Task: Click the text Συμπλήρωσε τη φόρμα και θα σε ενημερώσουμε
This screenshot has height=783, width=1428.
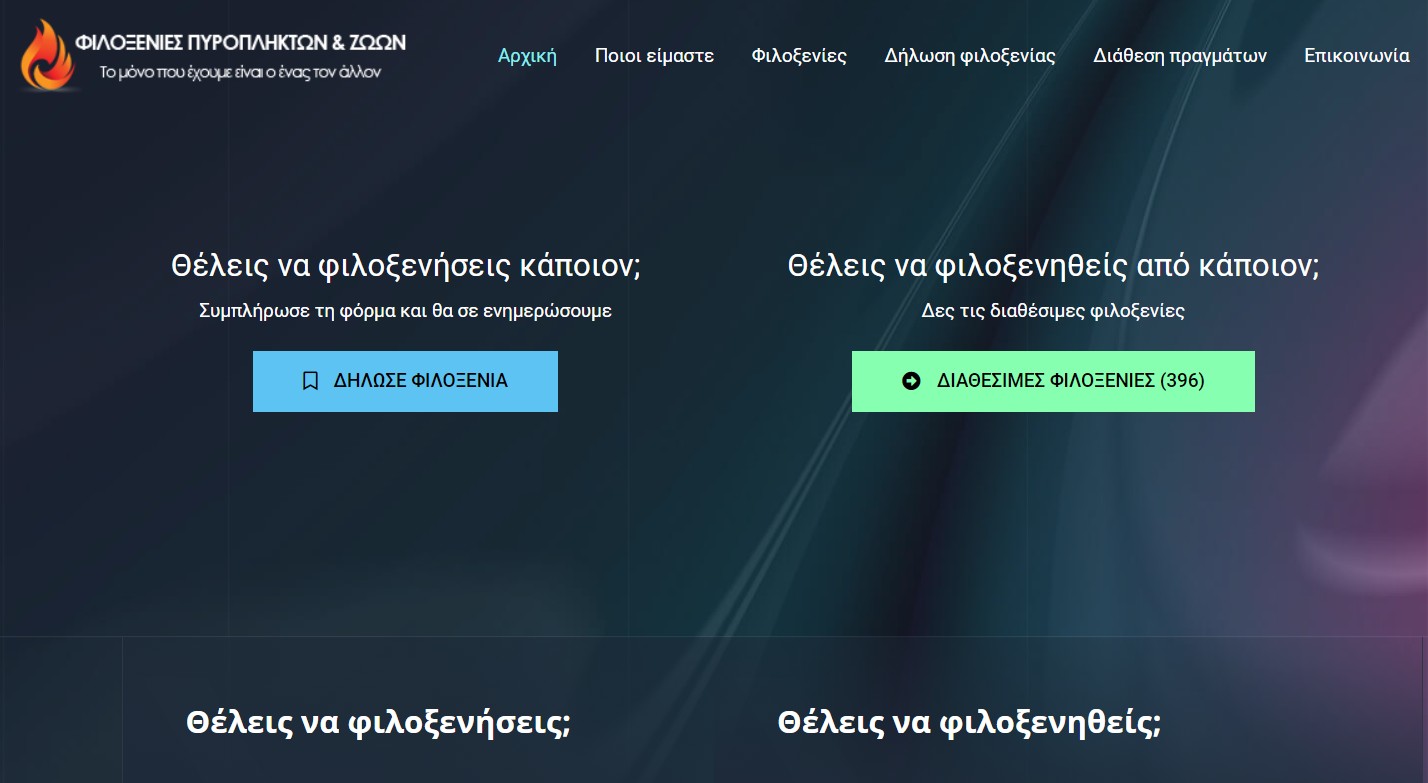Action: 405,311
